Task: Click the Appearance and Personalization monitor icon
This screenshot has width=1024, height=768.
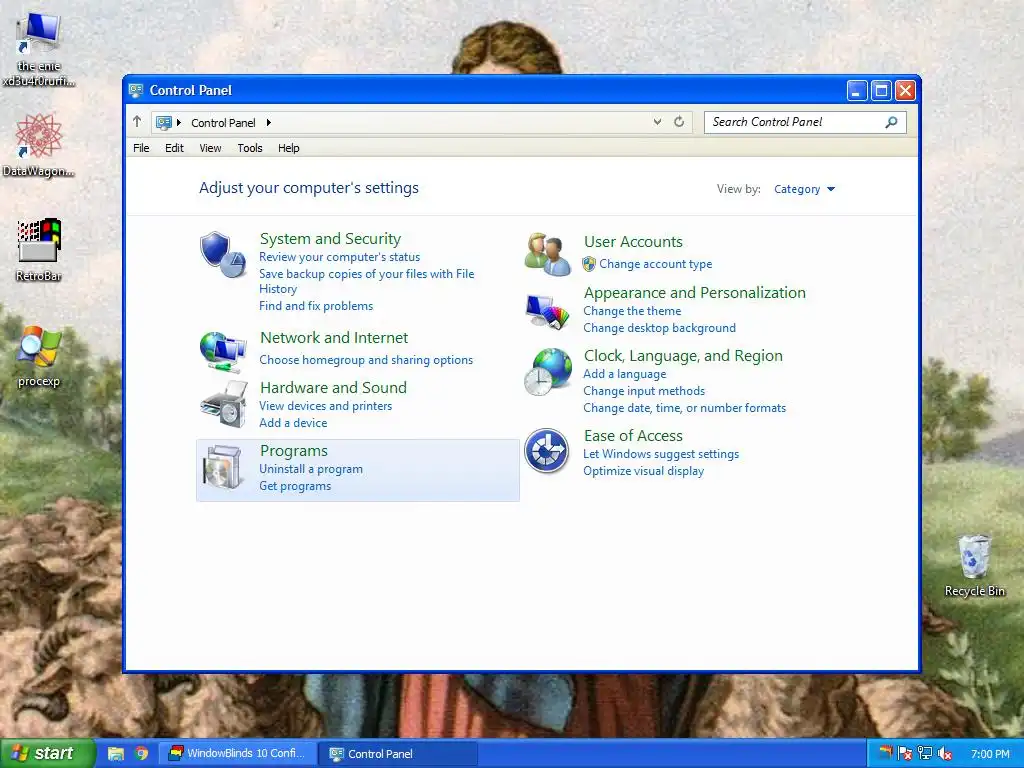Action: [547, 311]
